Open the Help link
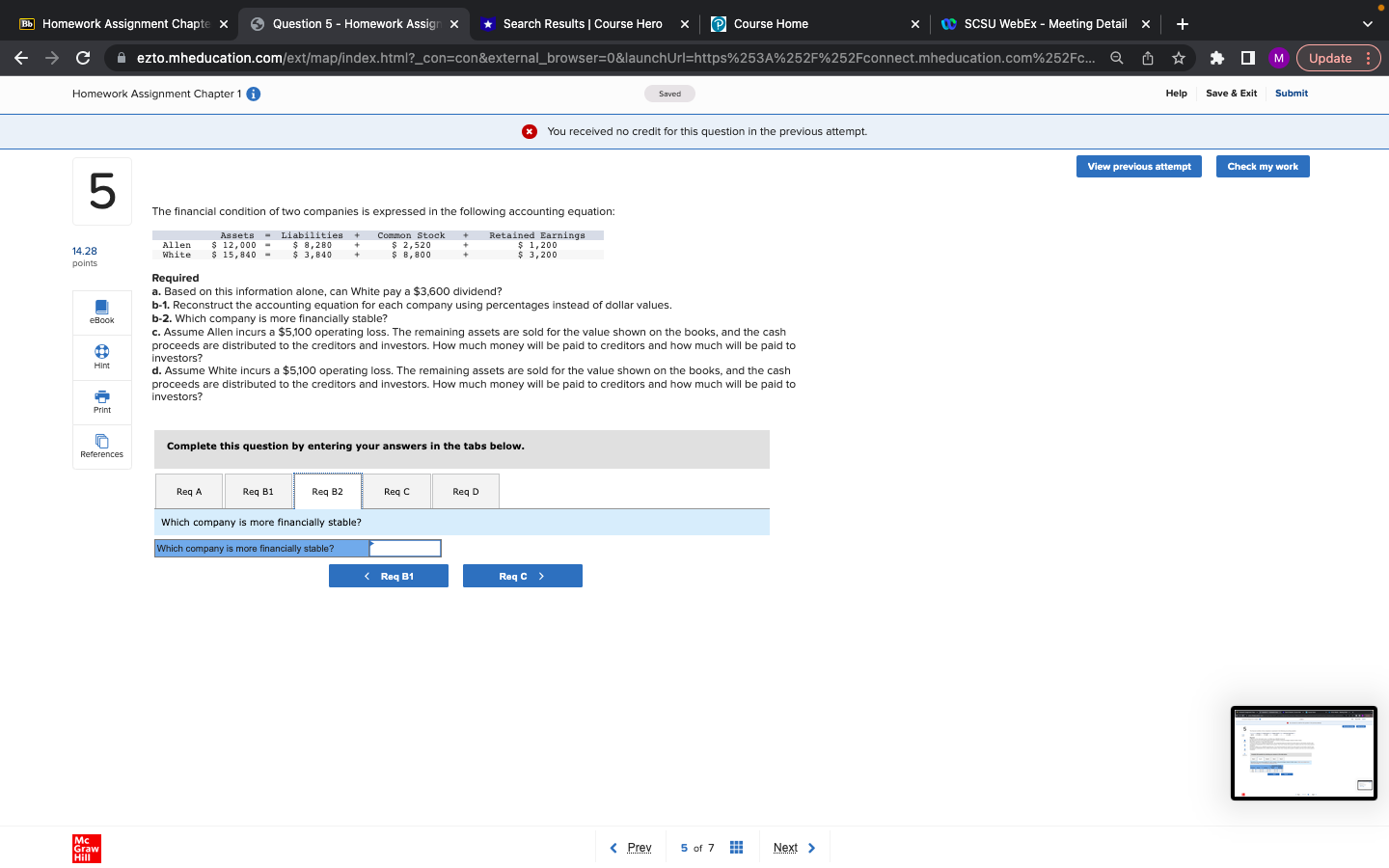Viewport: 1389px width, 868px height. tap(1176, 94)
